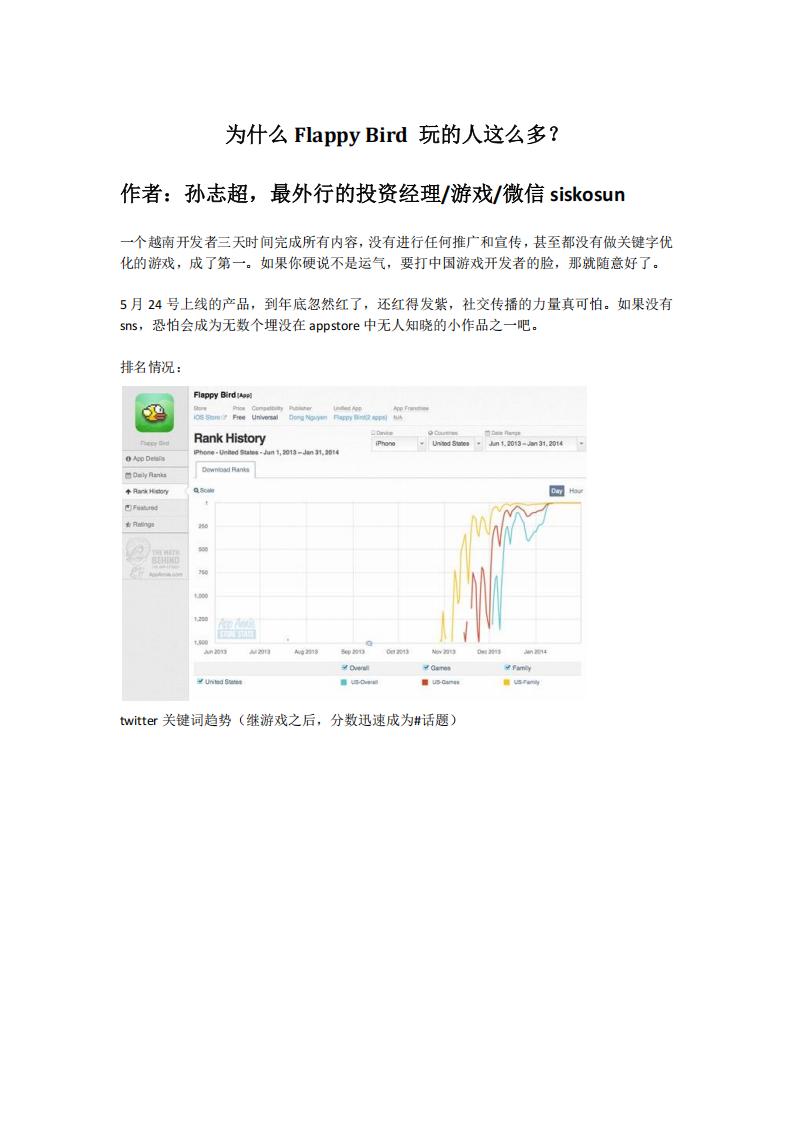The height and width of the screenshot is (1123, 794).
Task: Open the date range dropdown
Action: tap(536, 444)
